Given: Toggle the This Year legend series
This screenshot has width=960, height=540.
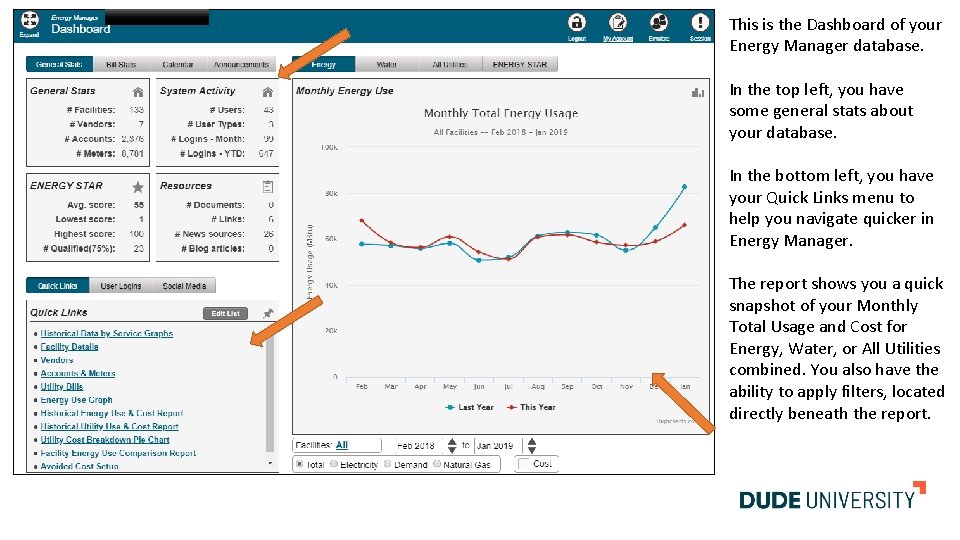Looking at the screenshot, I should (531, 407).
